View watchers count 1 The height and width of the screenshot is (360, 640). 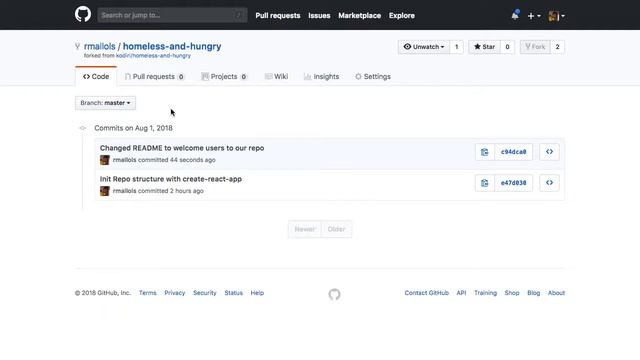click(457, 47)
